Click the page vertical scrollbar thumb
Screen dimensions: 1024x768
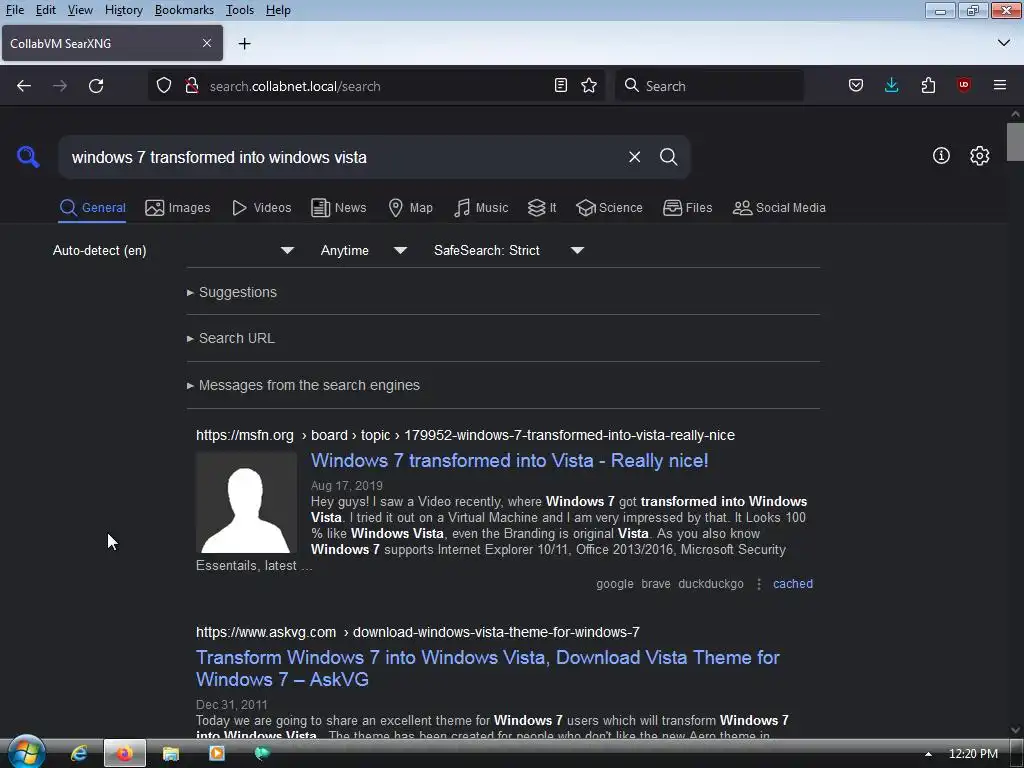(x=1015, y=142)
